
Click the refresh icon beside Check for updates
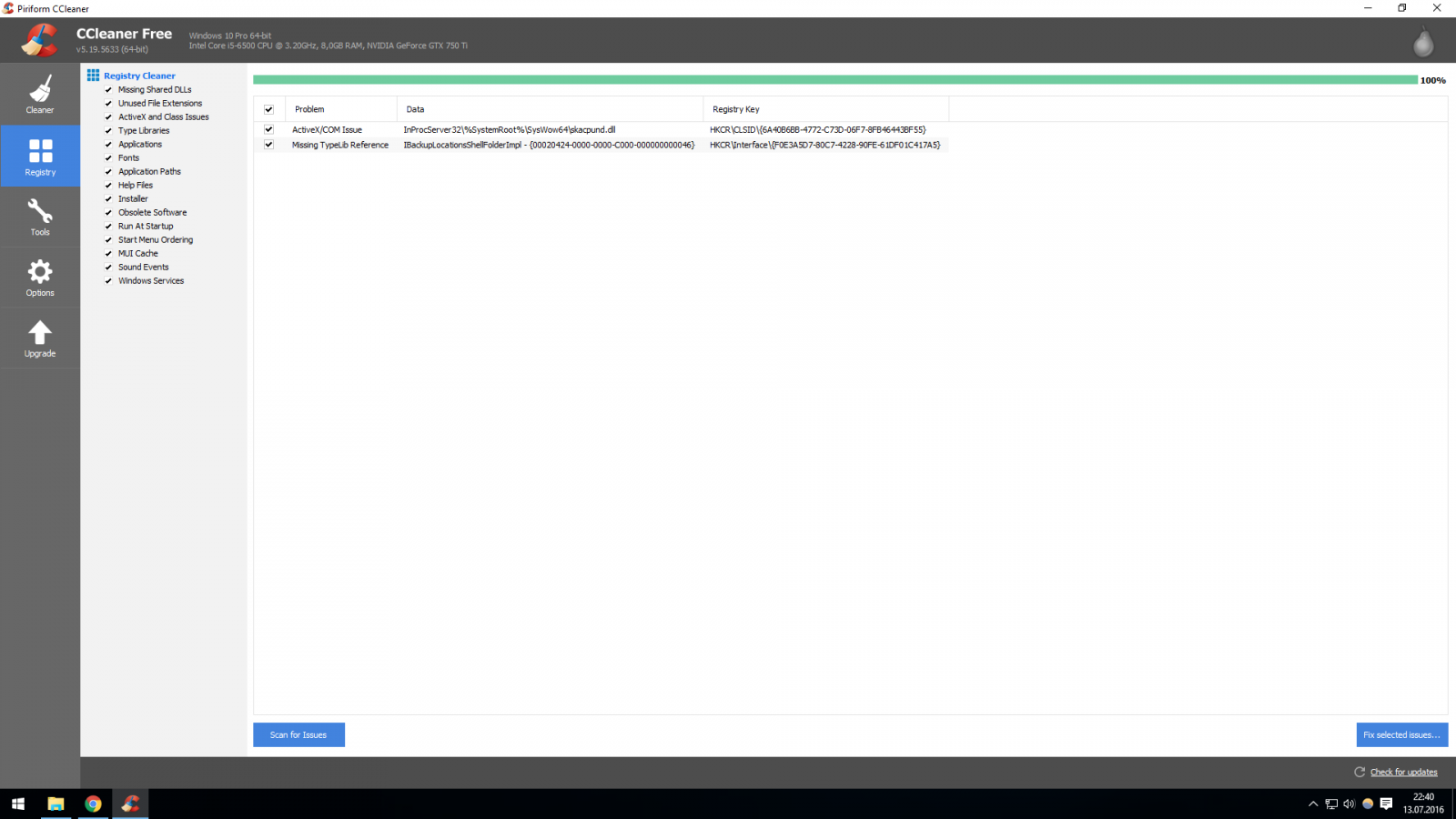[1360, 772]
